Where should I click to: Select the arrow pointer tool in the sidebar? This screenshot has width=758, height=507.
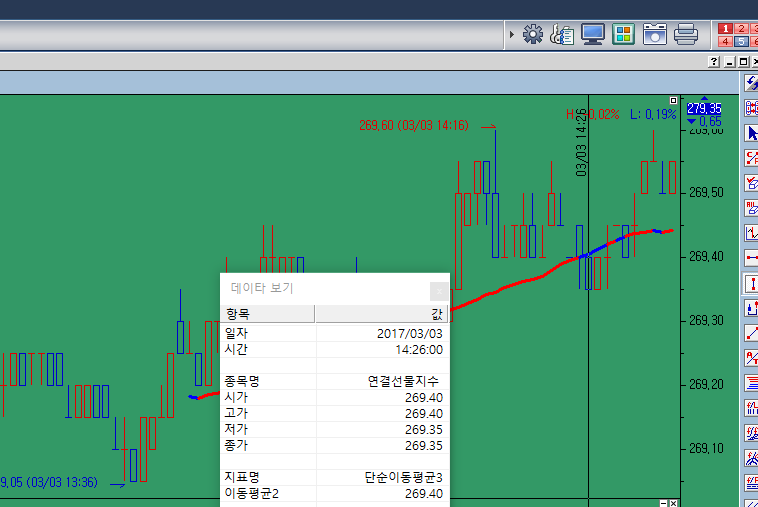751,133
